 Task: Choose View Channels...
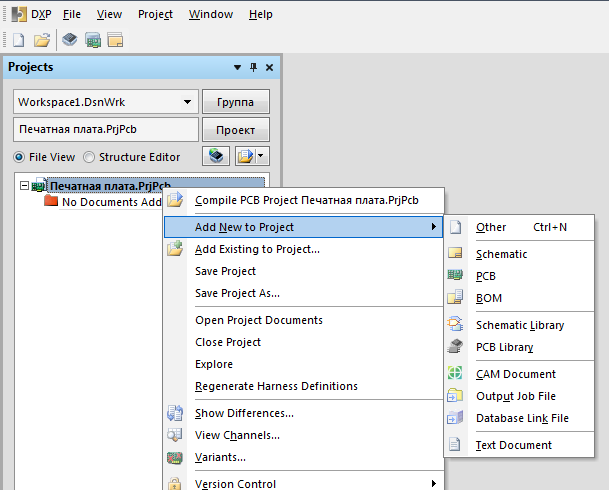304,435
